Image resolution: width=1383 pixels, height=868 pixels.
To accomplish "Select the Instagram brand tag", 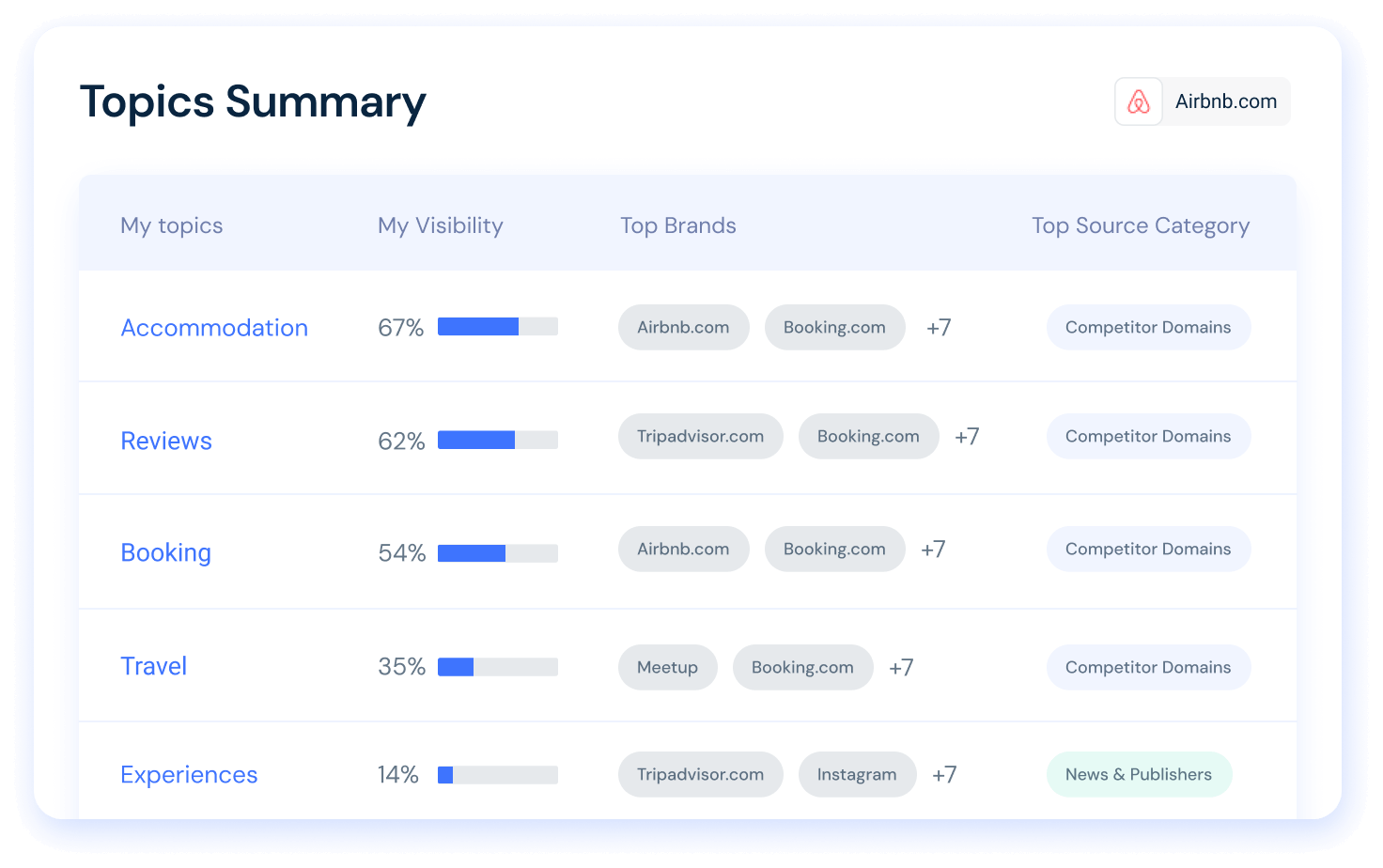I will [856, 775].
